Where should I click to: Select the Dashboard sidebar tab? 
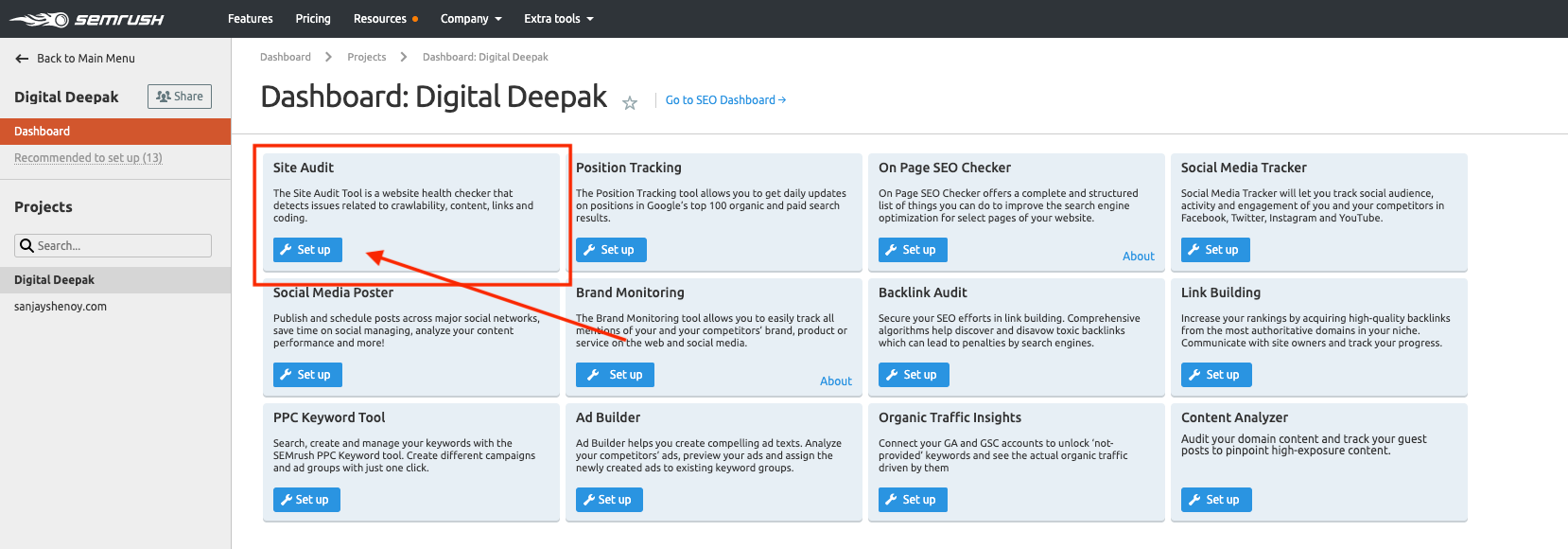pyautogui.click(x=115, y=132)
